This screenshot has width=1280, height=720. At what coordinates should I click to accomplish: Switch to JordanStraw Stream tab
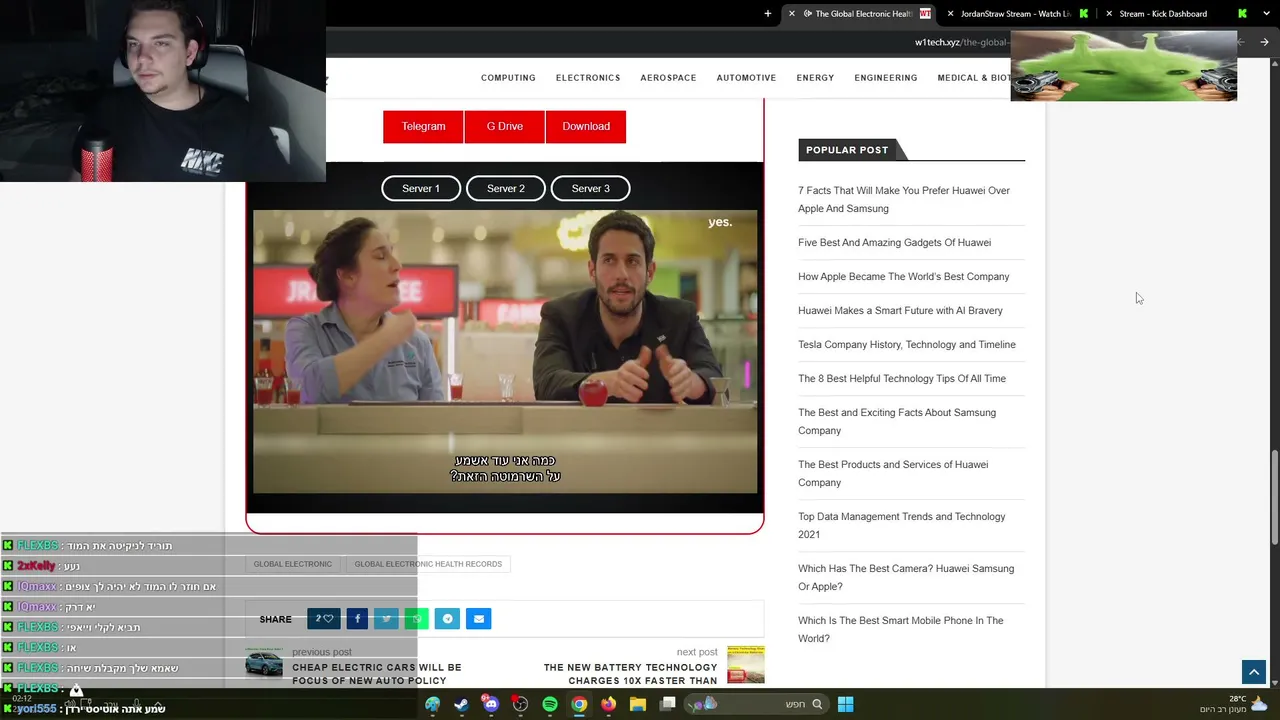coord(1015,14)
